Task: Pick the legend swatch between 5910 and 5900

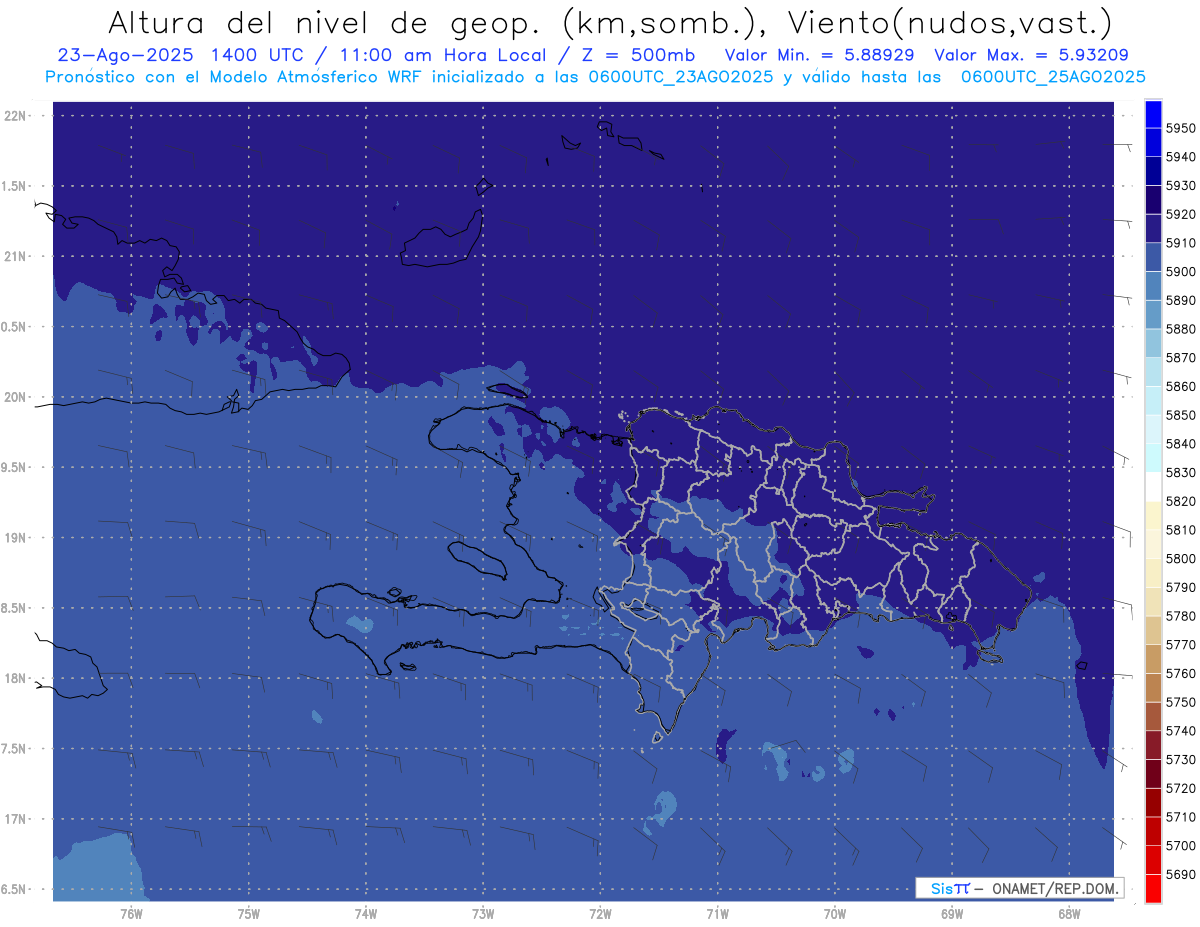Action: coord(1153,257)
